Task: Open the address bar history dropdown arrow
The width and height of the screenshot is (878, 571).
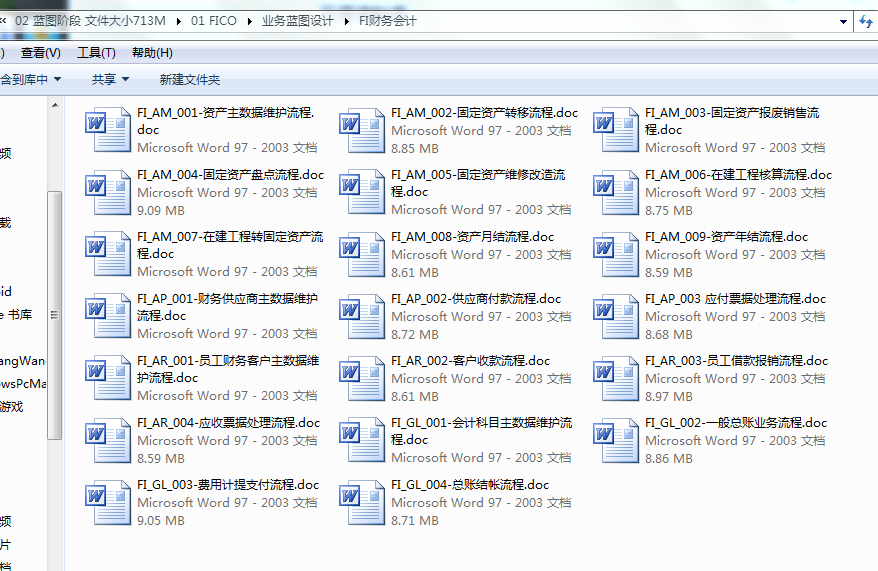Action: pos(843,21)
